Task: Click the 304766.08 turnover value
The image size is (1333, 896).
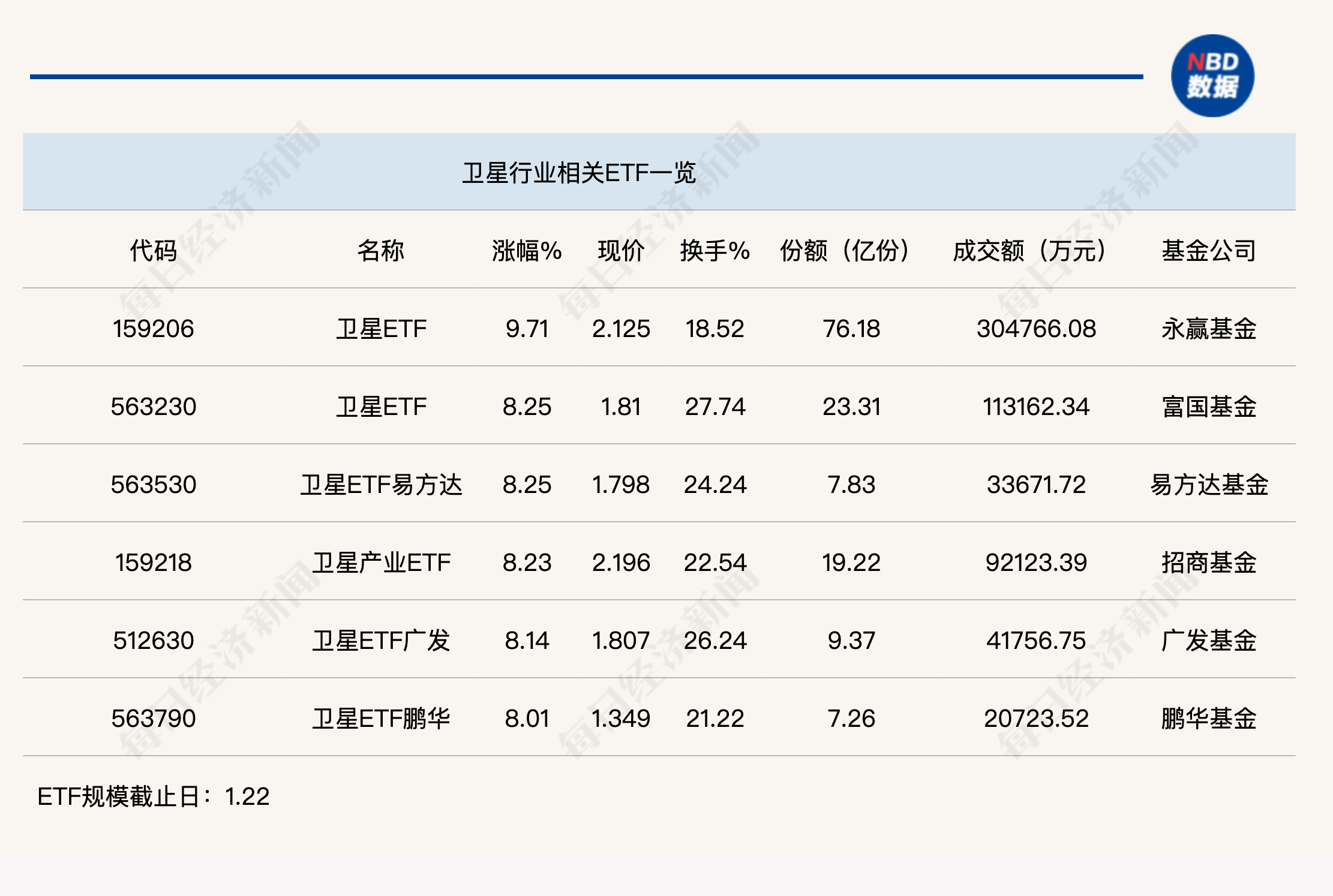Action: (x=1036, y=329)
